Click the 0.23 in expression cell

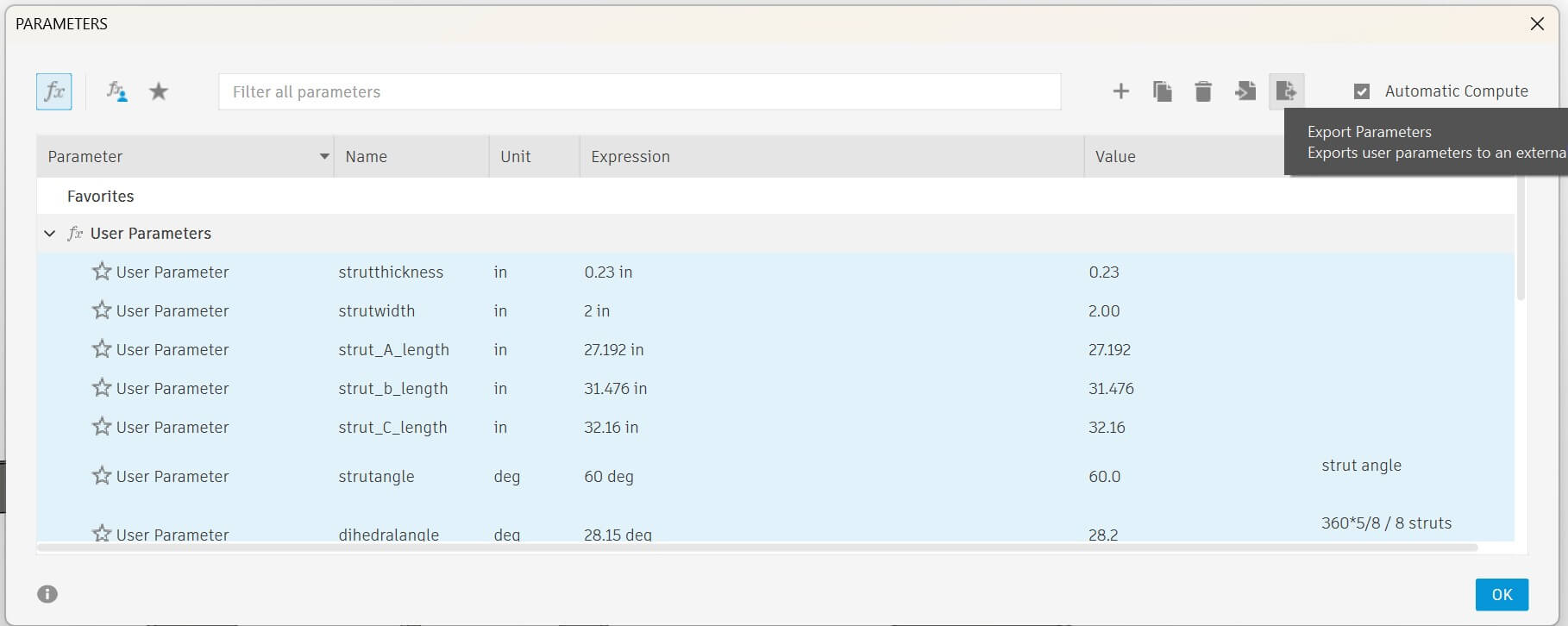click(608, 272)
